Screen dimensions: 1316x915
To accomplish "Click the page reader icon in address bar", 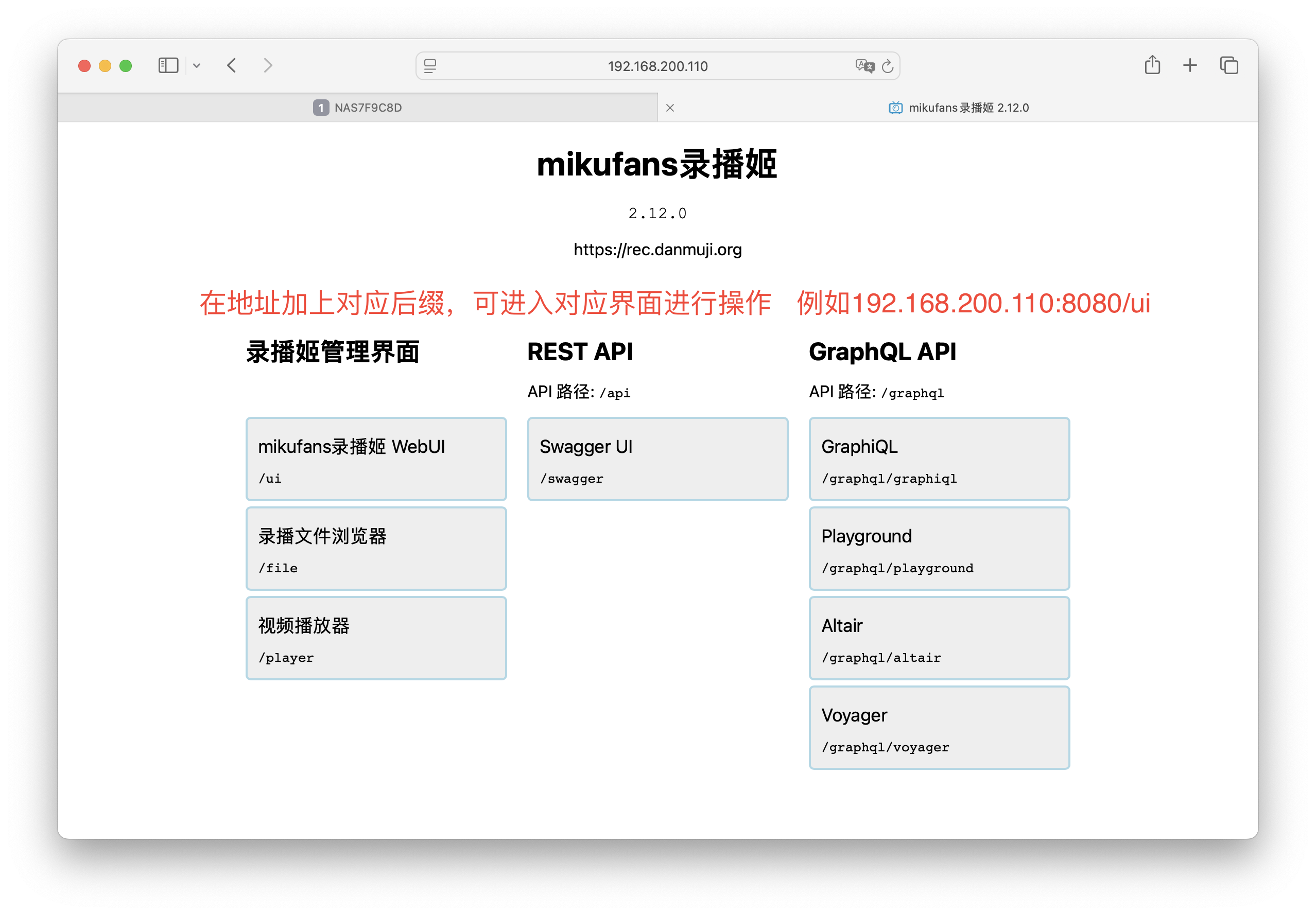I will tap(430, 66).
